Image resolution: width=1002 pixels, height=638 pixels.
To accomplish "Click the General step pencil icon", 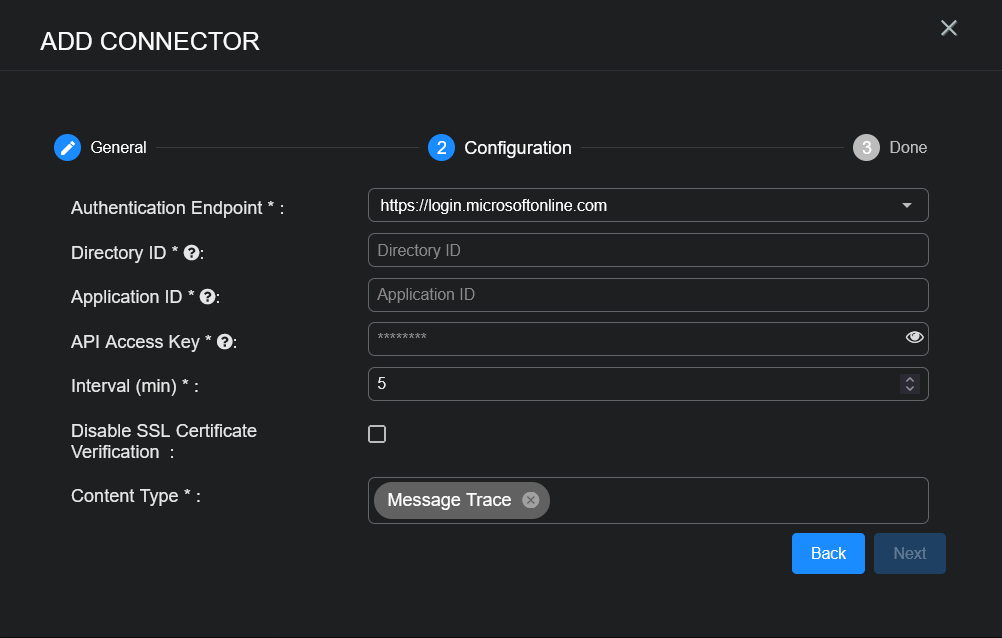I will pos(67,148).
